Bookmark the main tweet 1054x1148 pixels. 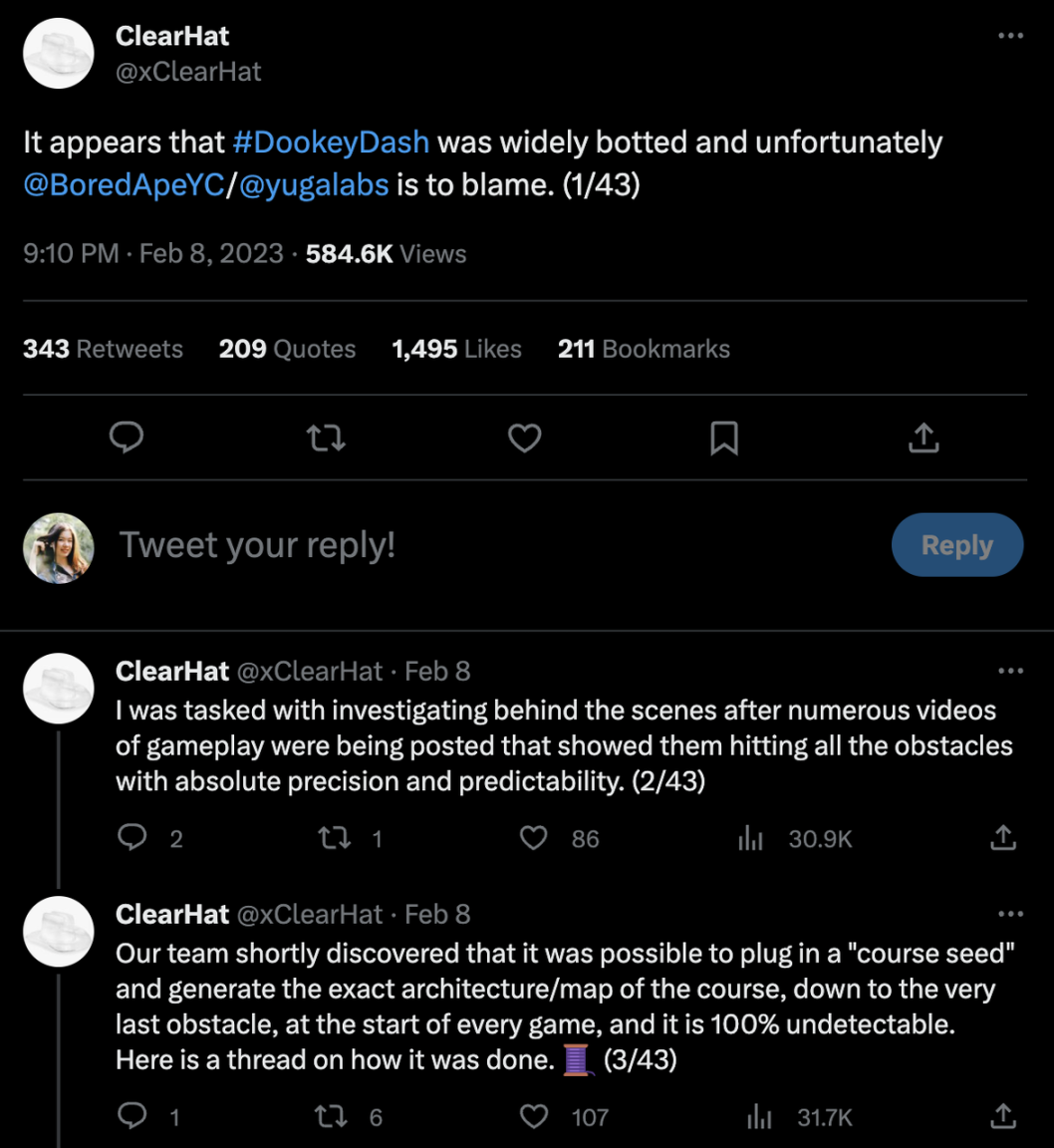[724, 437]
